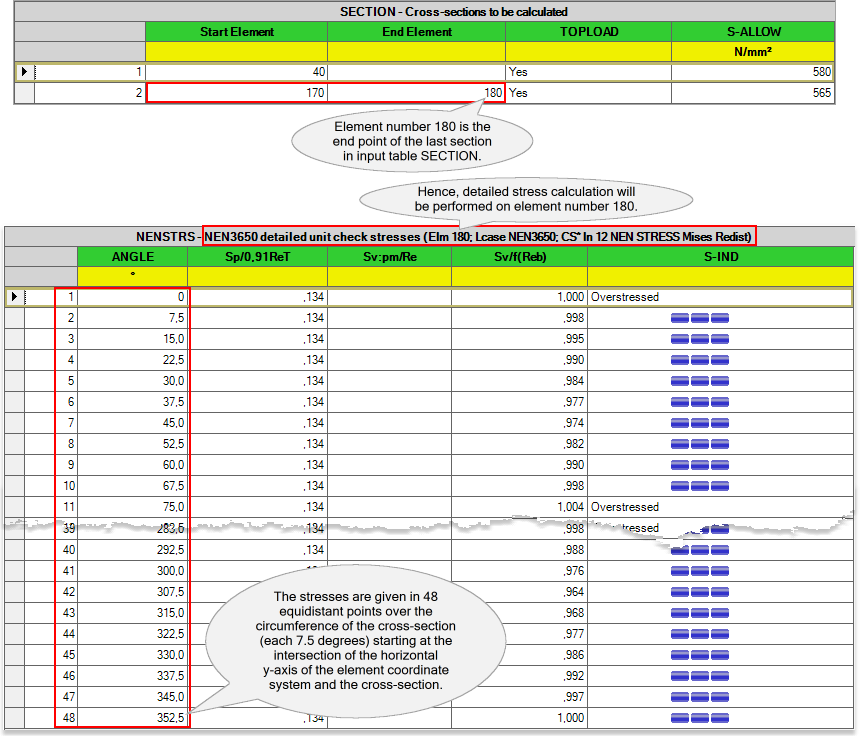Click the S-IND bars in row 5
The image size is (862, 737).
(x=699, y=381)
